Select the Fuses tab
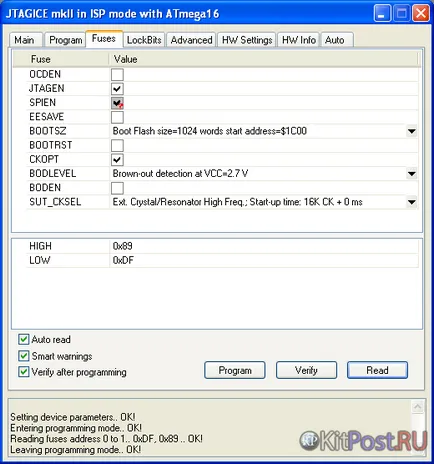 pos(104,39)
